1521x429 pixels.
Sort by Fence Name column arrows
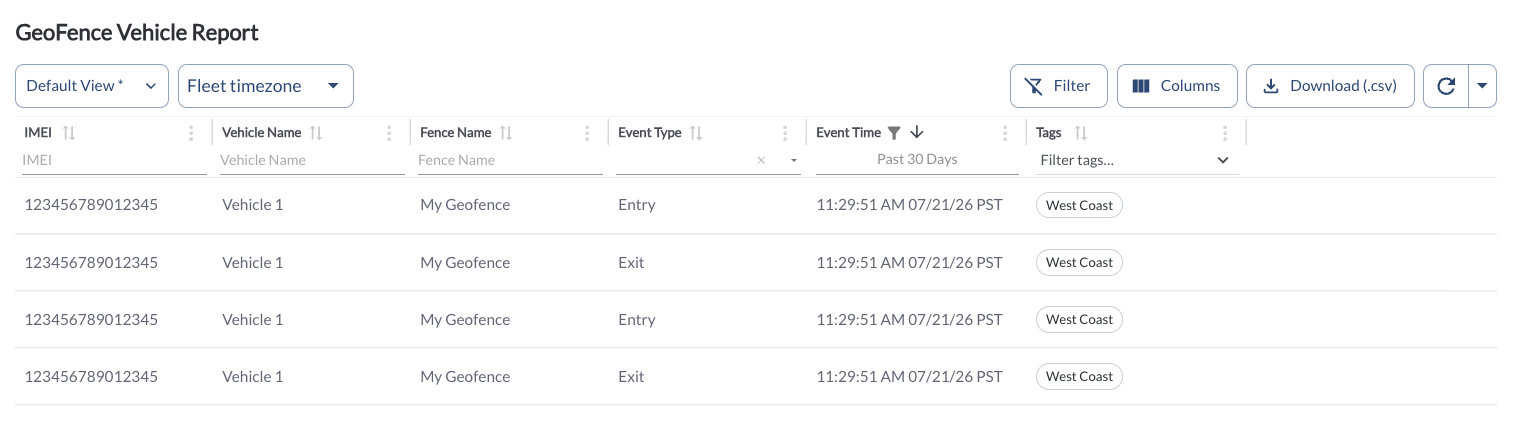pos(506,133)
